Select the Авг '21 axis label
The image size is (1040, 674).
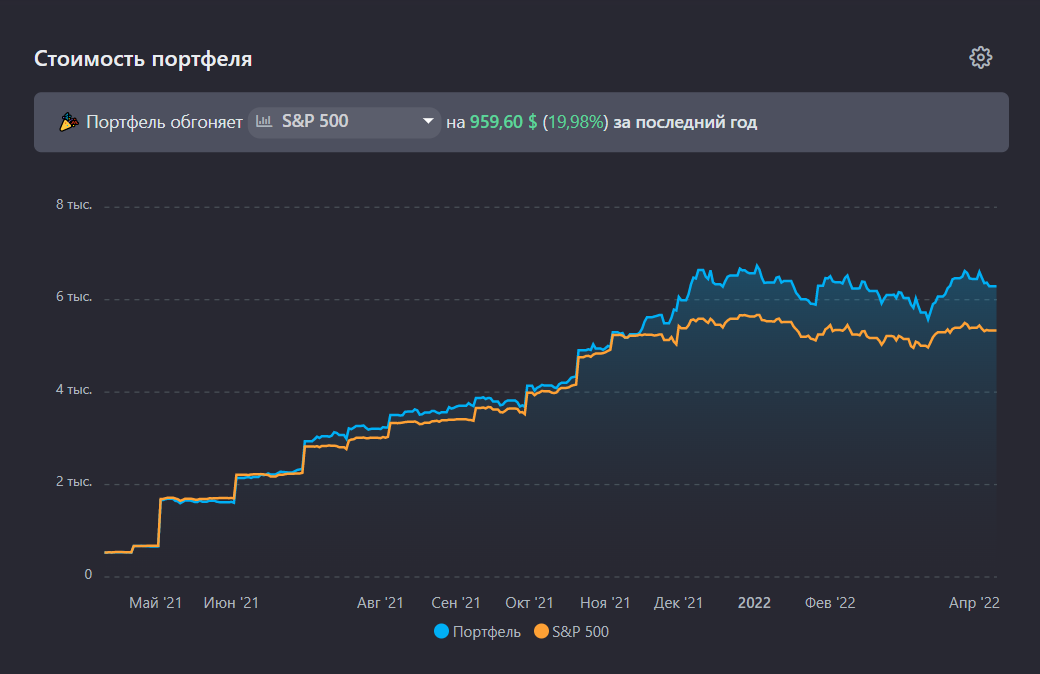pos(380,603)
